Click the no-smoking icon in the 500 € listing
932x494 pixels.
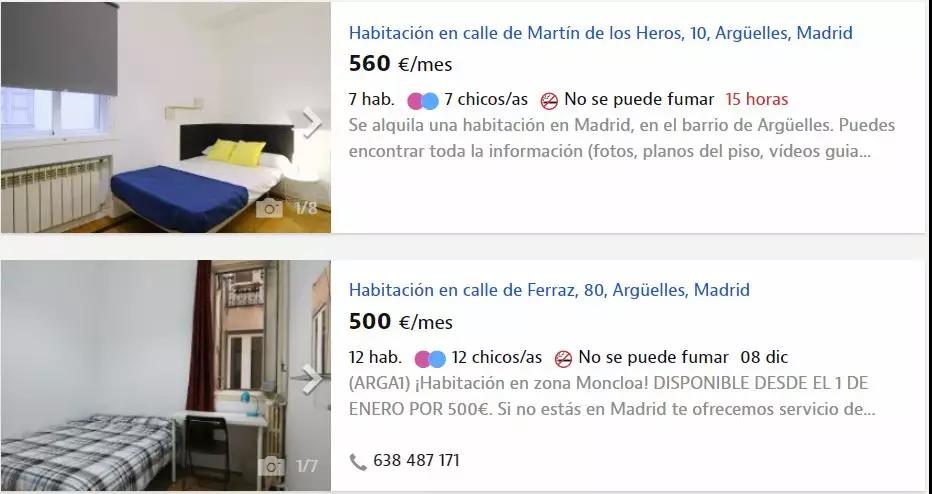coord(563,358)
